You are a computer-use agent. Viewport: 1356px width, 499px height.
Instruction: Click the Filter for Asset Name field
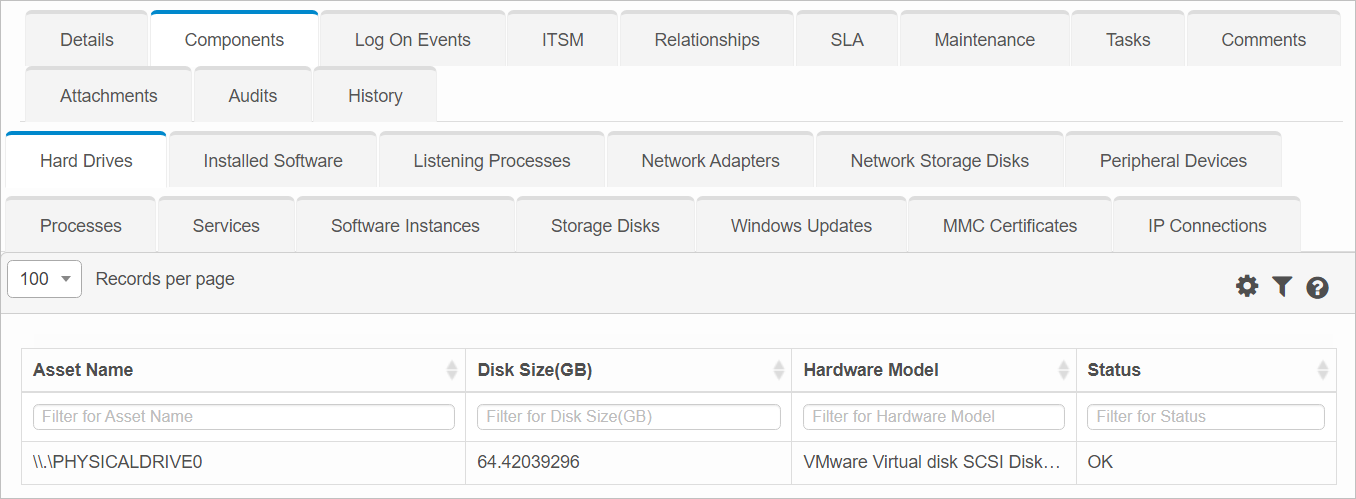tap(243, 417)
